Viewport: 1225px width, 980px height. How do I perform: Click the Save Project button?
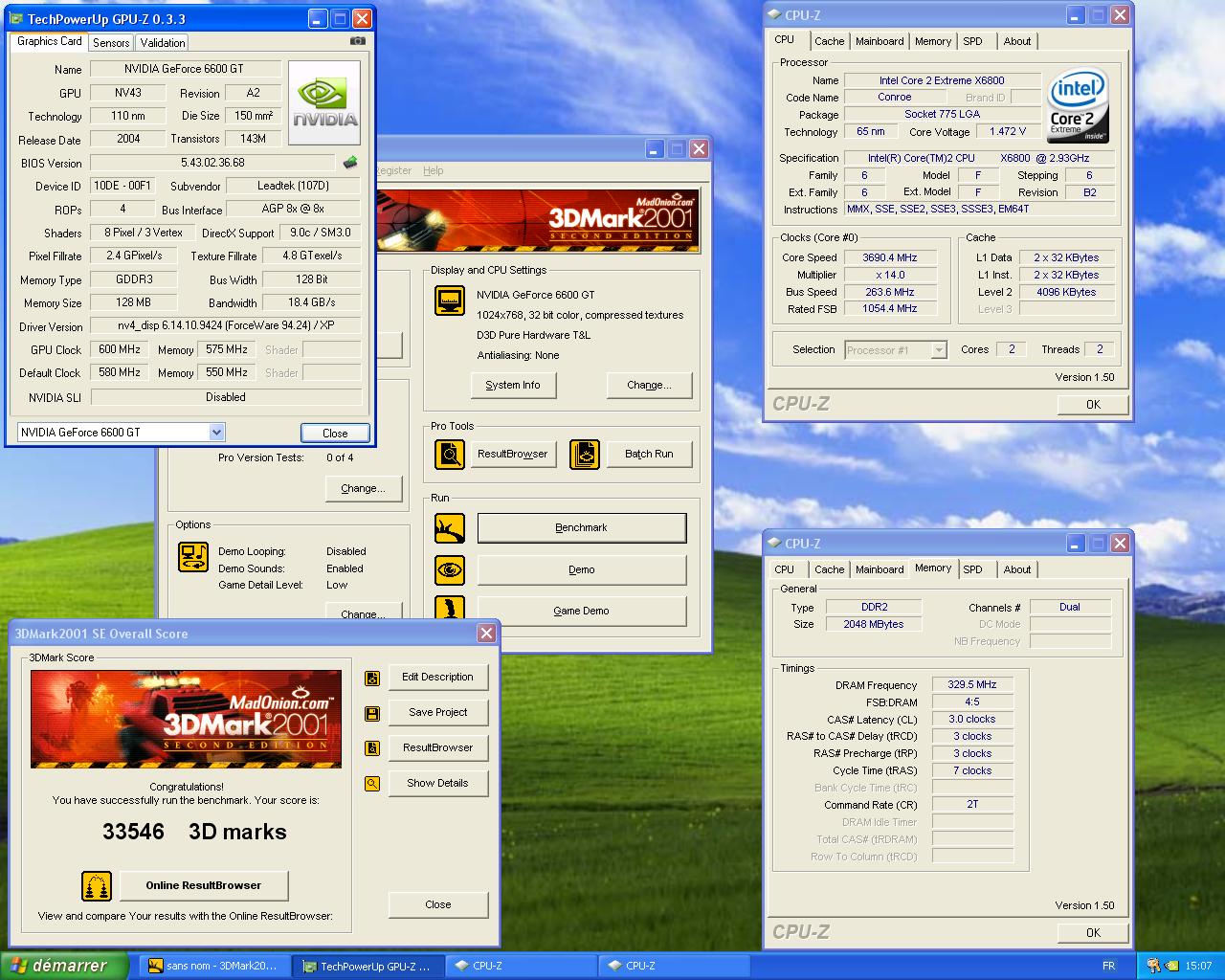coord(438,713)
